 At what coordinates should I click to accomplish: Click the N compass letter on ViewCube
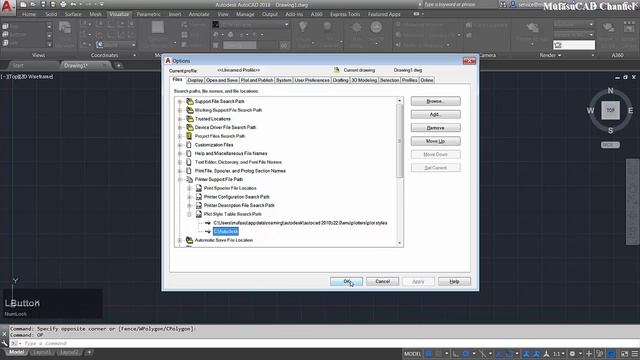click(x=610, y=91)
